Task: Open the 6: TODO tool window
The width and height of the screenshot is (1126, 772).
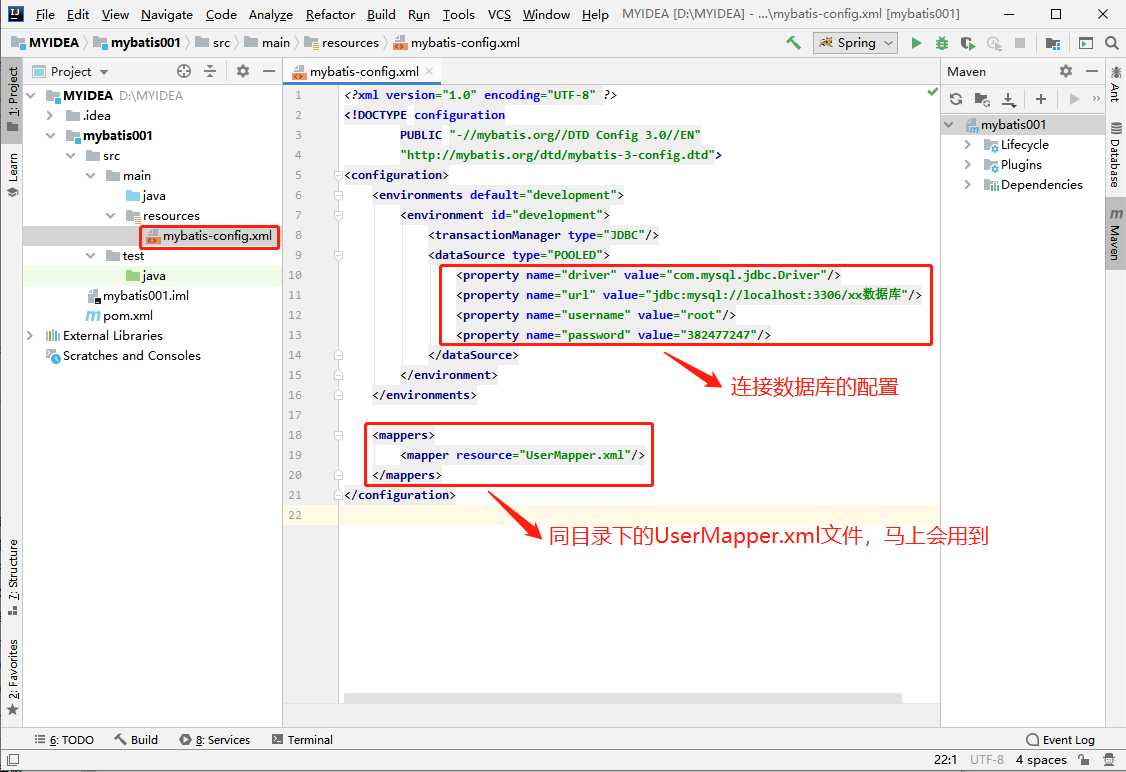Action: [65, 740]
